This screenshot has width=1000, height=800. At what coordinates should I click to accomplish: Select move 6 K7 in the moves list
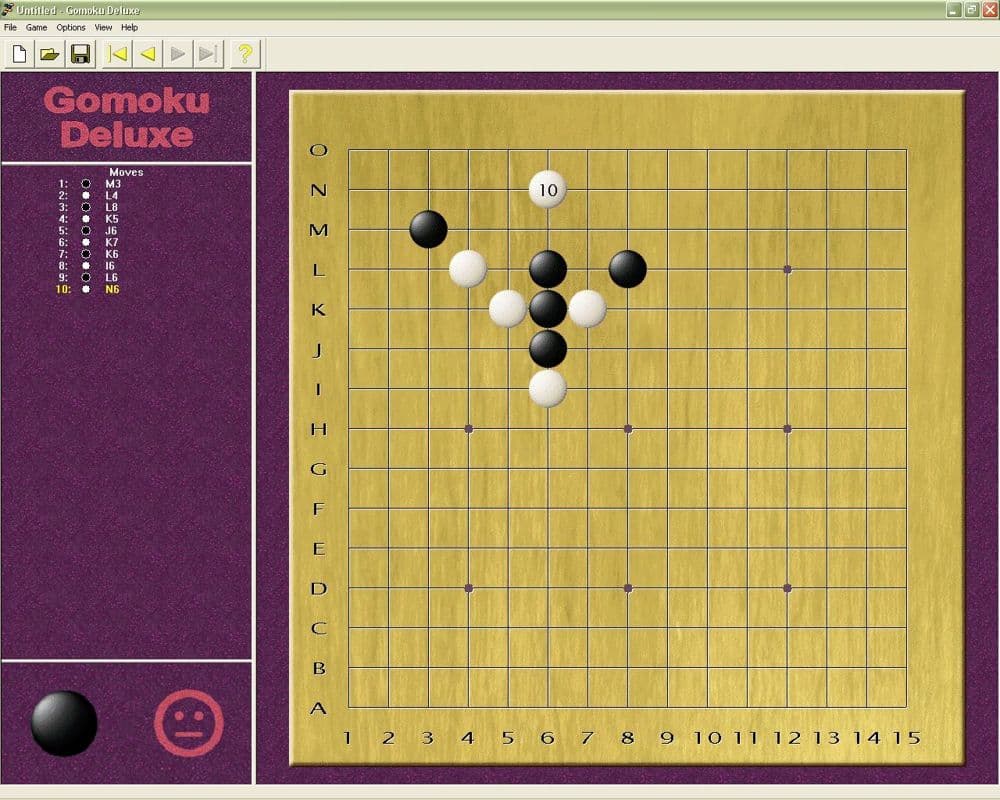pos(89,242)
